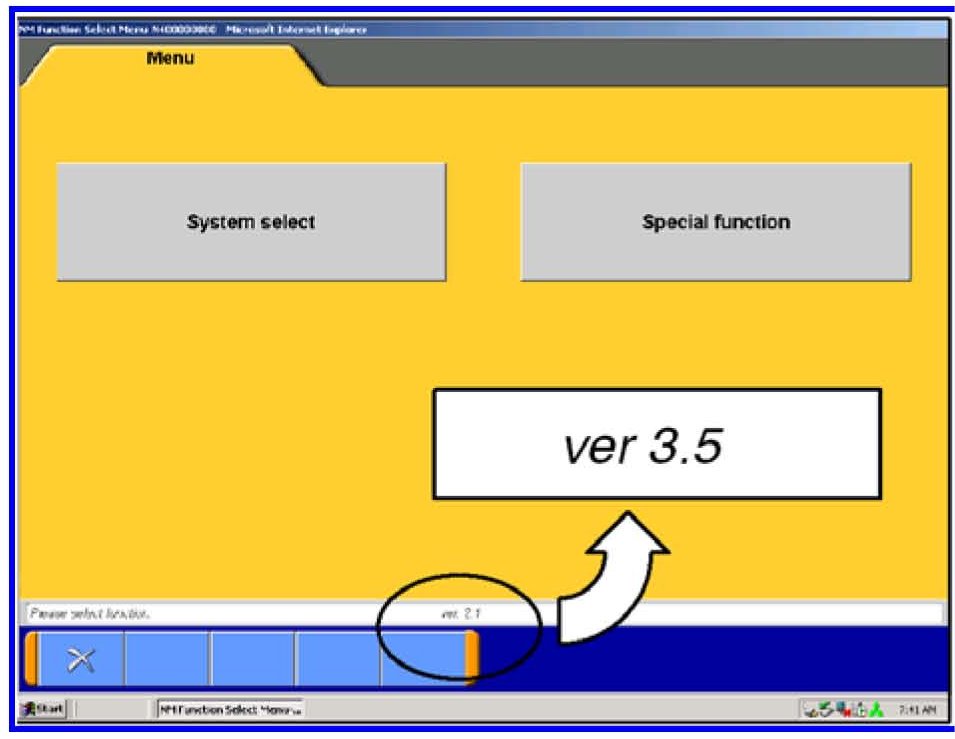Screen dimensions: 955x739
Task: Click the 'Please select function' status message
Action: point(90,613)
